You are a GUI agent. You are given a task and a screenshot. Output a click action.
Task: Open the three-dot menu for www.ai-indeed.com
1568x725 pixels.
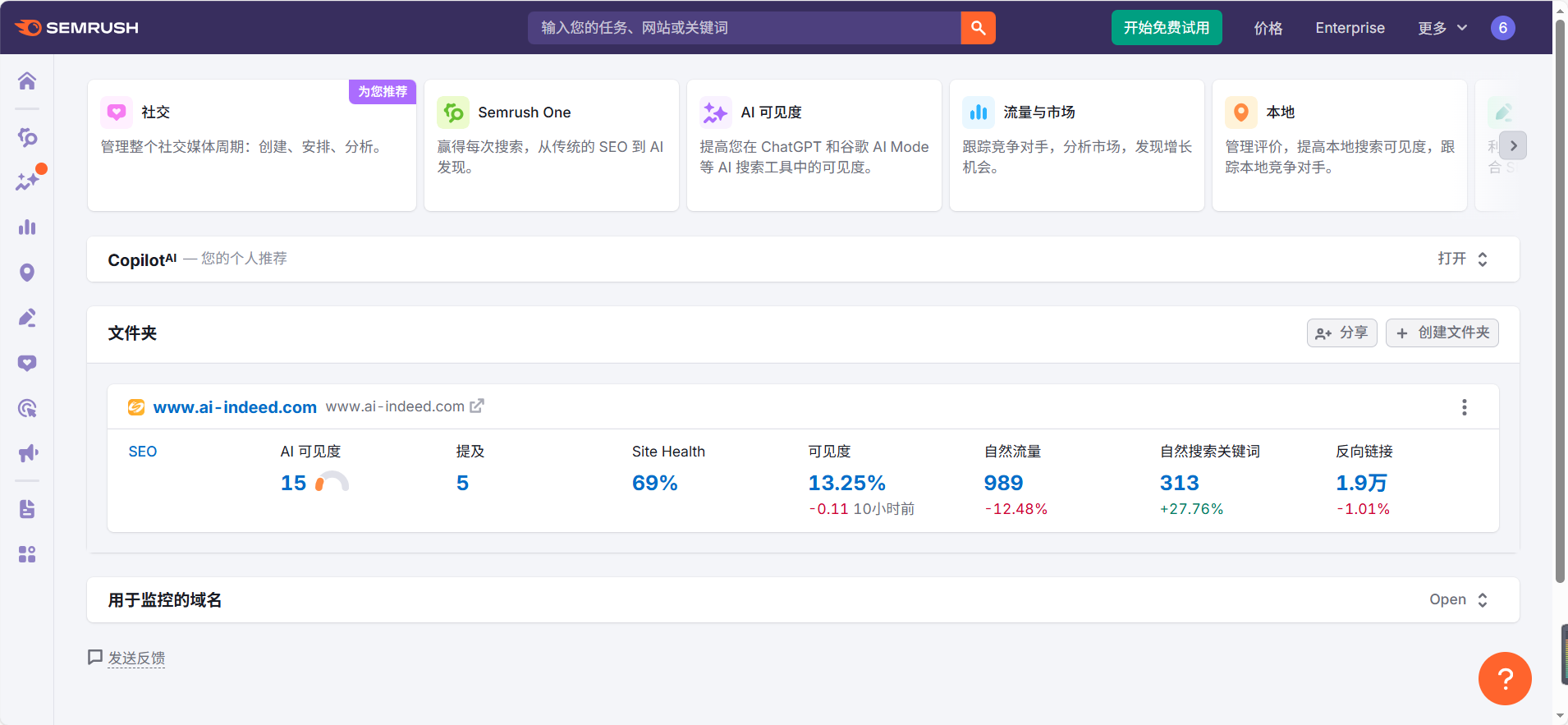pyautogui.click(x=1464, y=407)
